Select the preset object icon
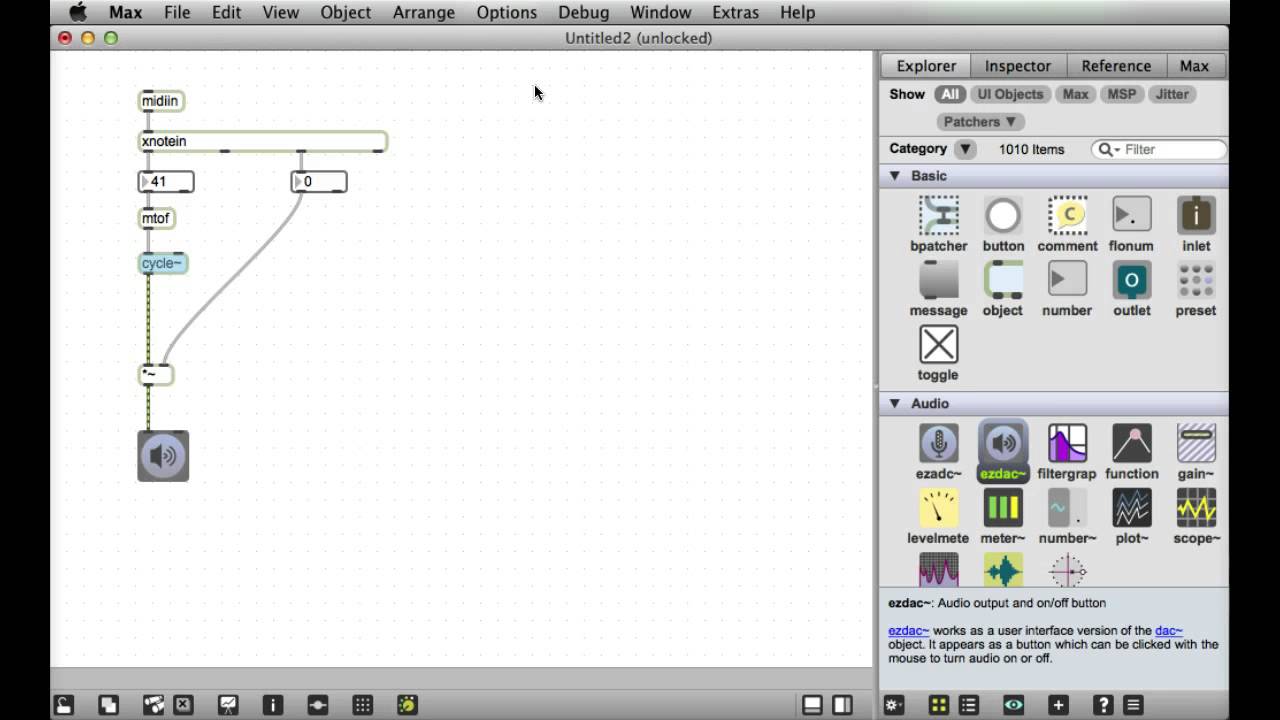Viewport: 1280px width, 720px height. pyautogui.click(x=1196, y=280)
